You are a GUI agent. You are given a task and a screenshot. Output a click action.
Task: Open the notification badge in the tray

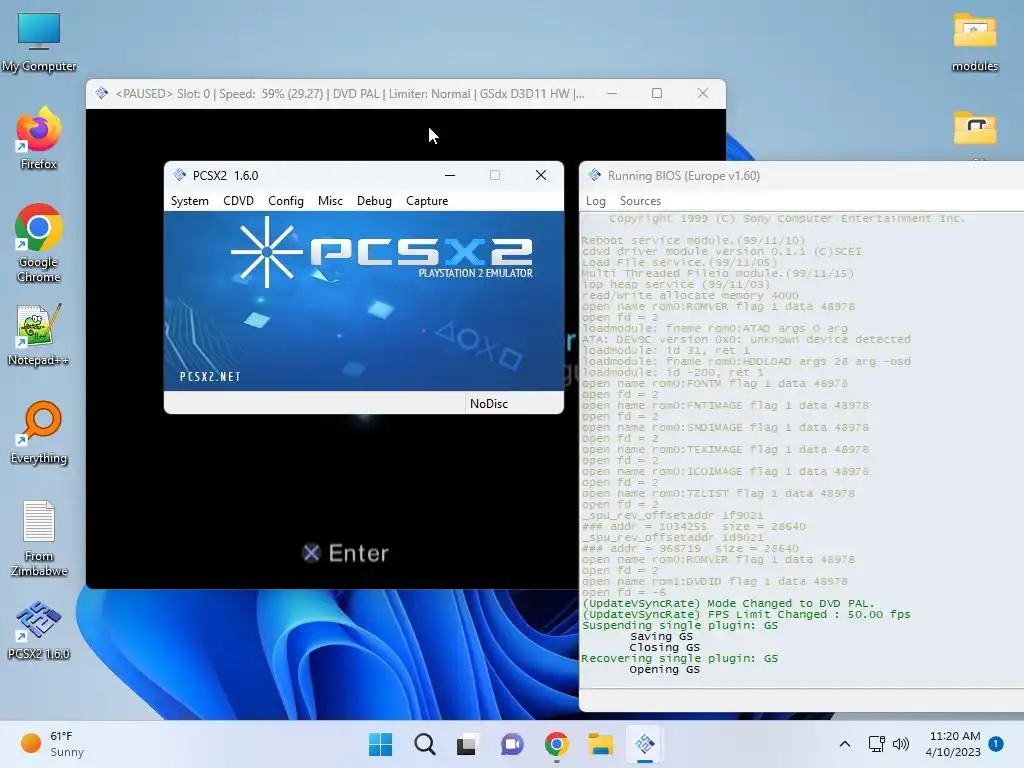pos(996,744)
